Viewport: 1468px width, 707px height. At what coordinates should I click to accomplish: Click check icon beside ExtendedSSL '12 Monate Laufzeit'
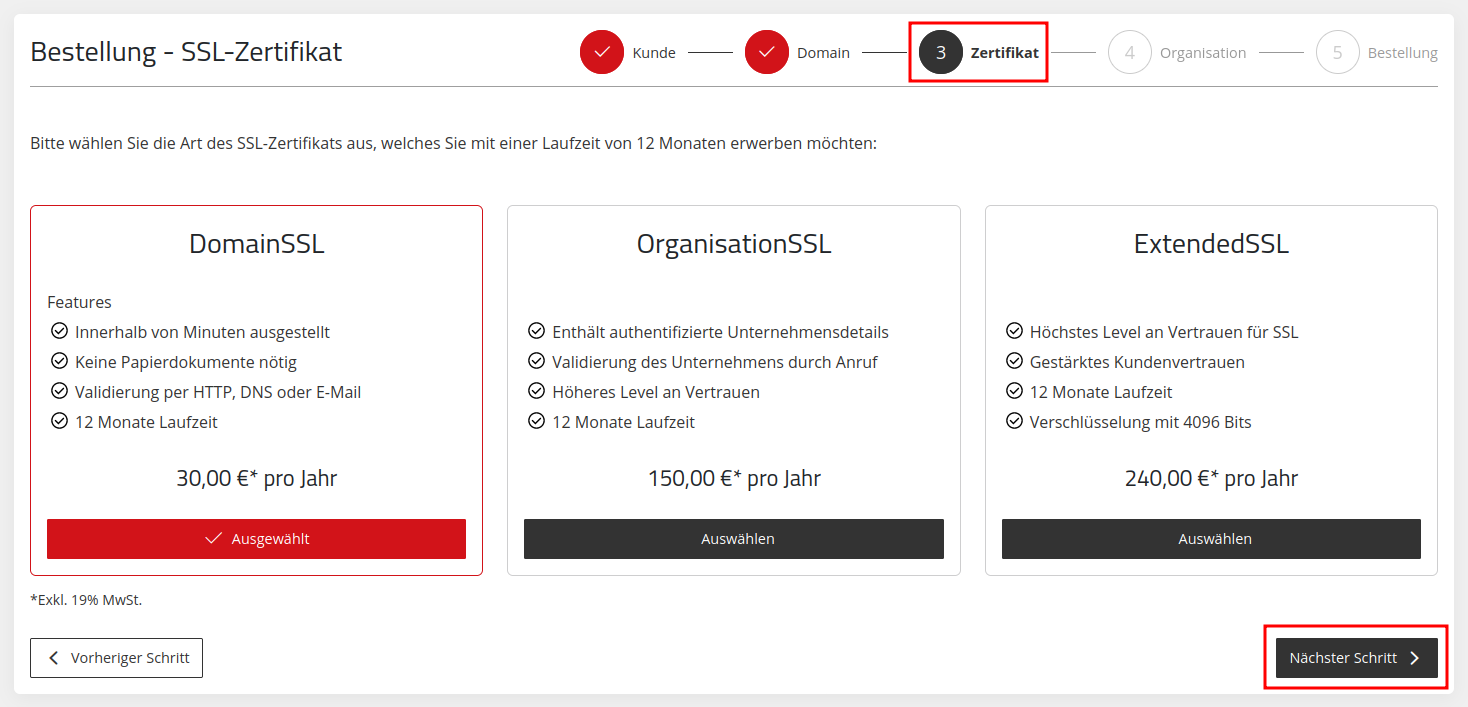coord(1014,391)
